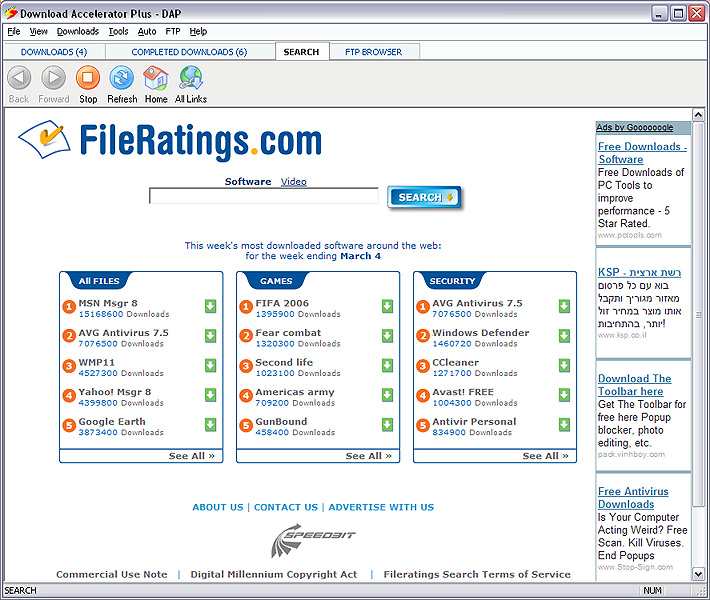Screen dimensions: 710x600
Task: Download Antivir Personal via green arrow
Action: pos(564,424)
